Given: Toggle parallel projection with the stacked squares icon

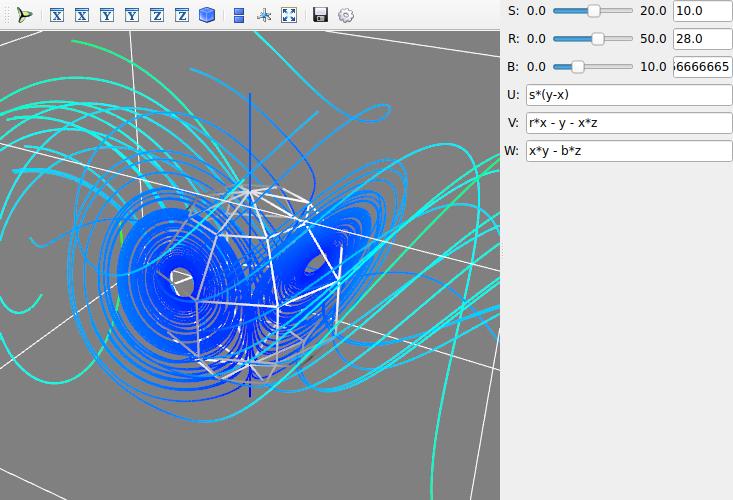Looking at the screenshot, I should [239, 15].
